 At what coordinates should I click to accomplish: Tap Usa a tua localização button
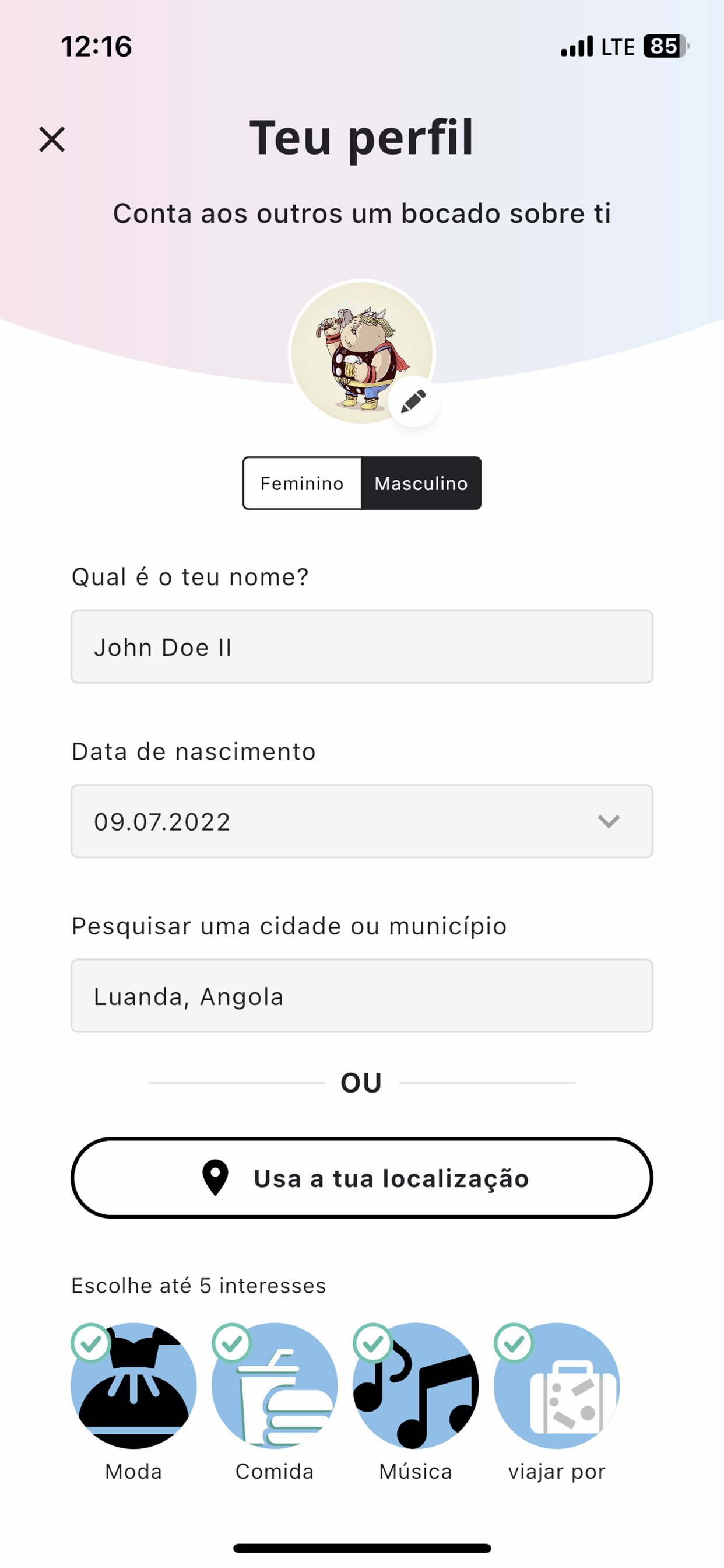click(x=362, y=1178)
